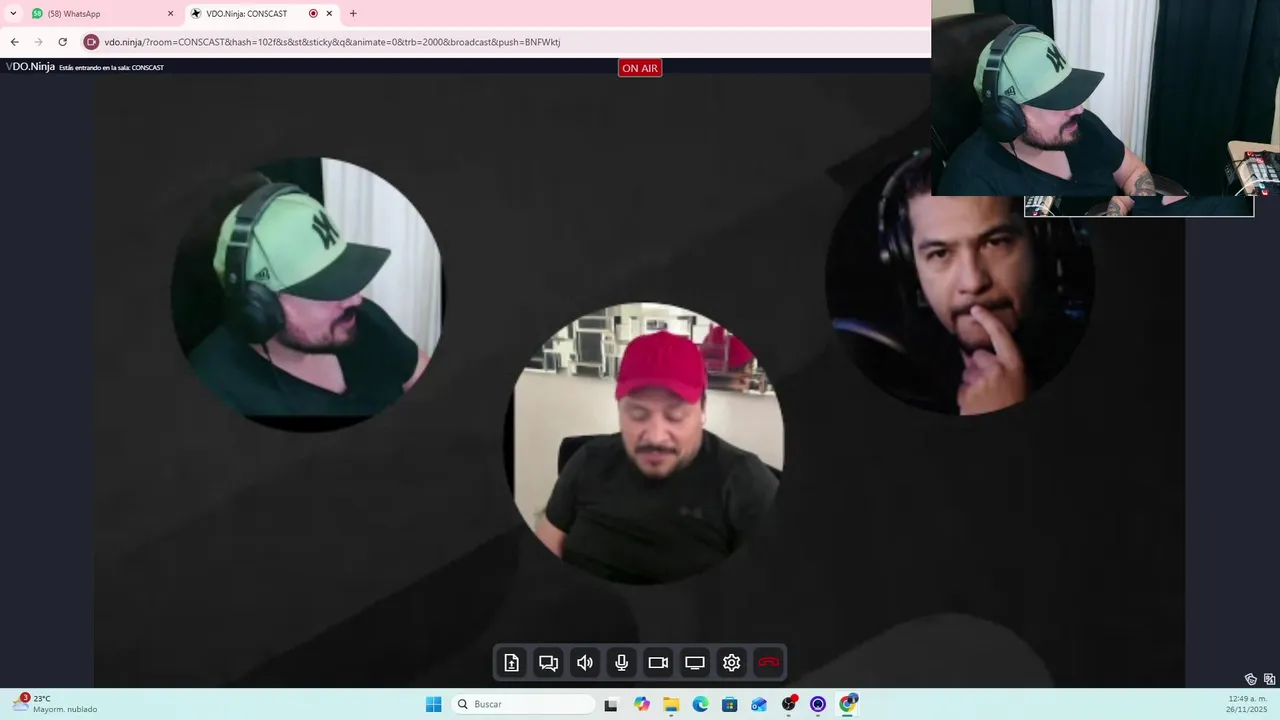Open the chat bubbles icon
This screenshot has height=720, width=1280.
(x=548, y=662)
